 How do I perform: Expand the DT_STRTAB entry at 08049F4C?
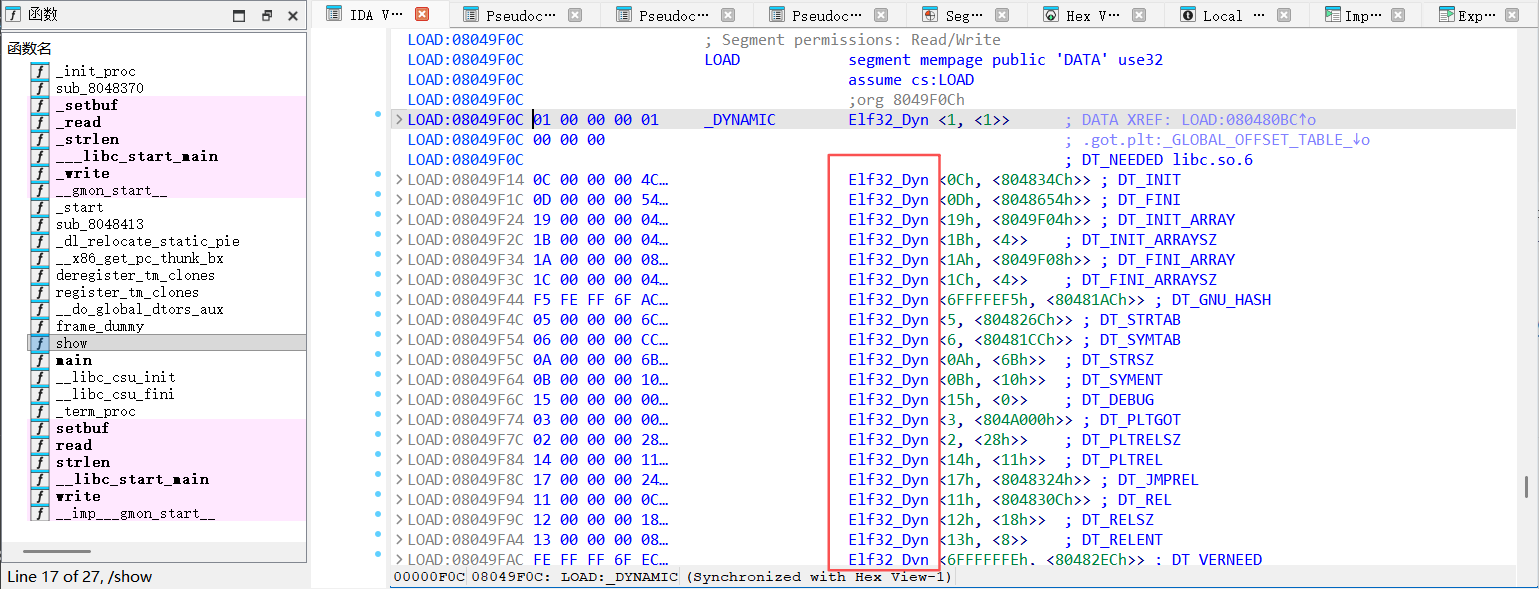pyautogui.click(x=400, y=320)
